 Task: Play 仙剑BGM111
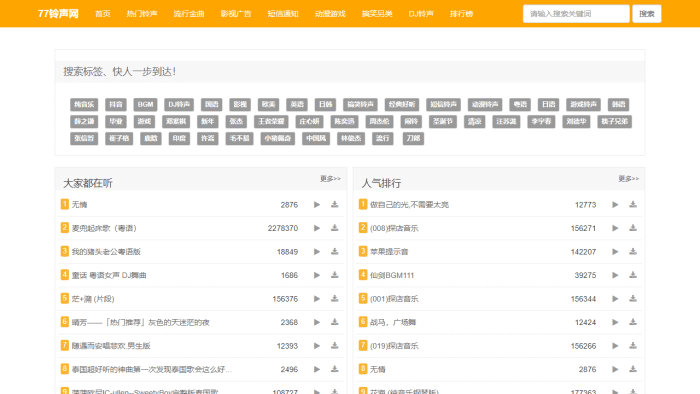[x=615, y=275]
